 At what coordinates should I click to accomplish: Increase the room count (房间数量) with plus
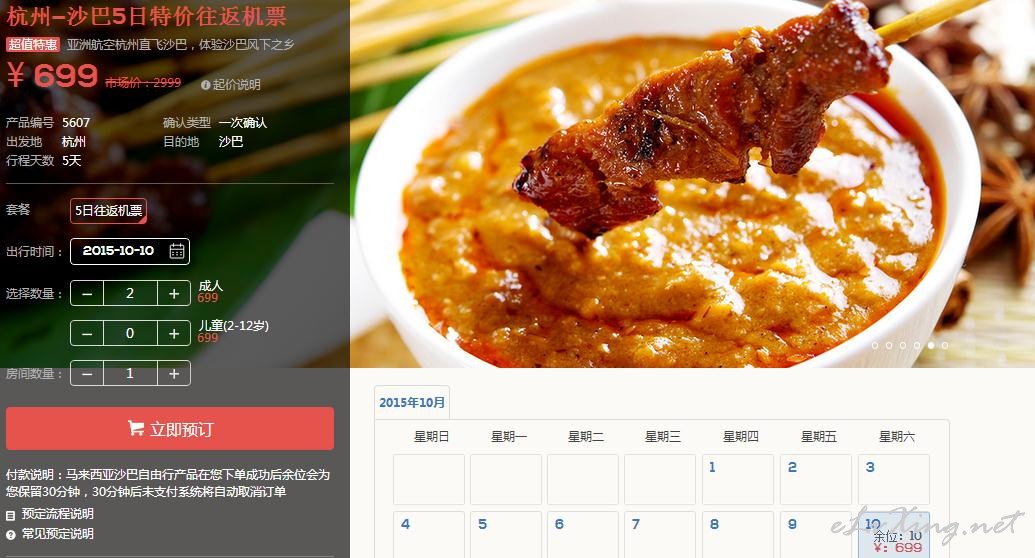pyautogui.click(x=174, y=374)
